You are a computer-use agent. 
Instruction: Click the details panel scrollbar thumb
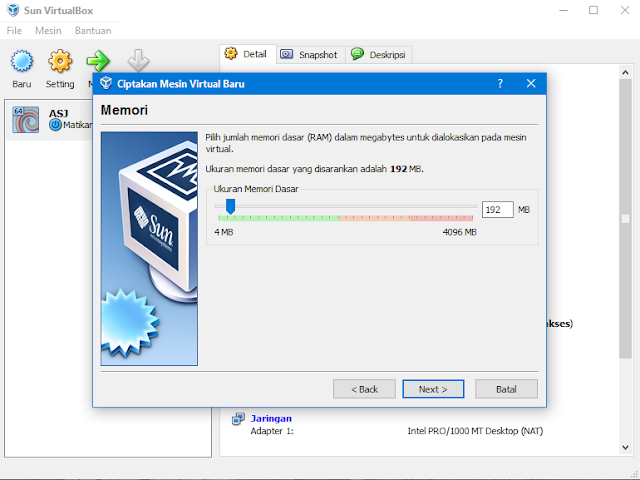[625, 219]
